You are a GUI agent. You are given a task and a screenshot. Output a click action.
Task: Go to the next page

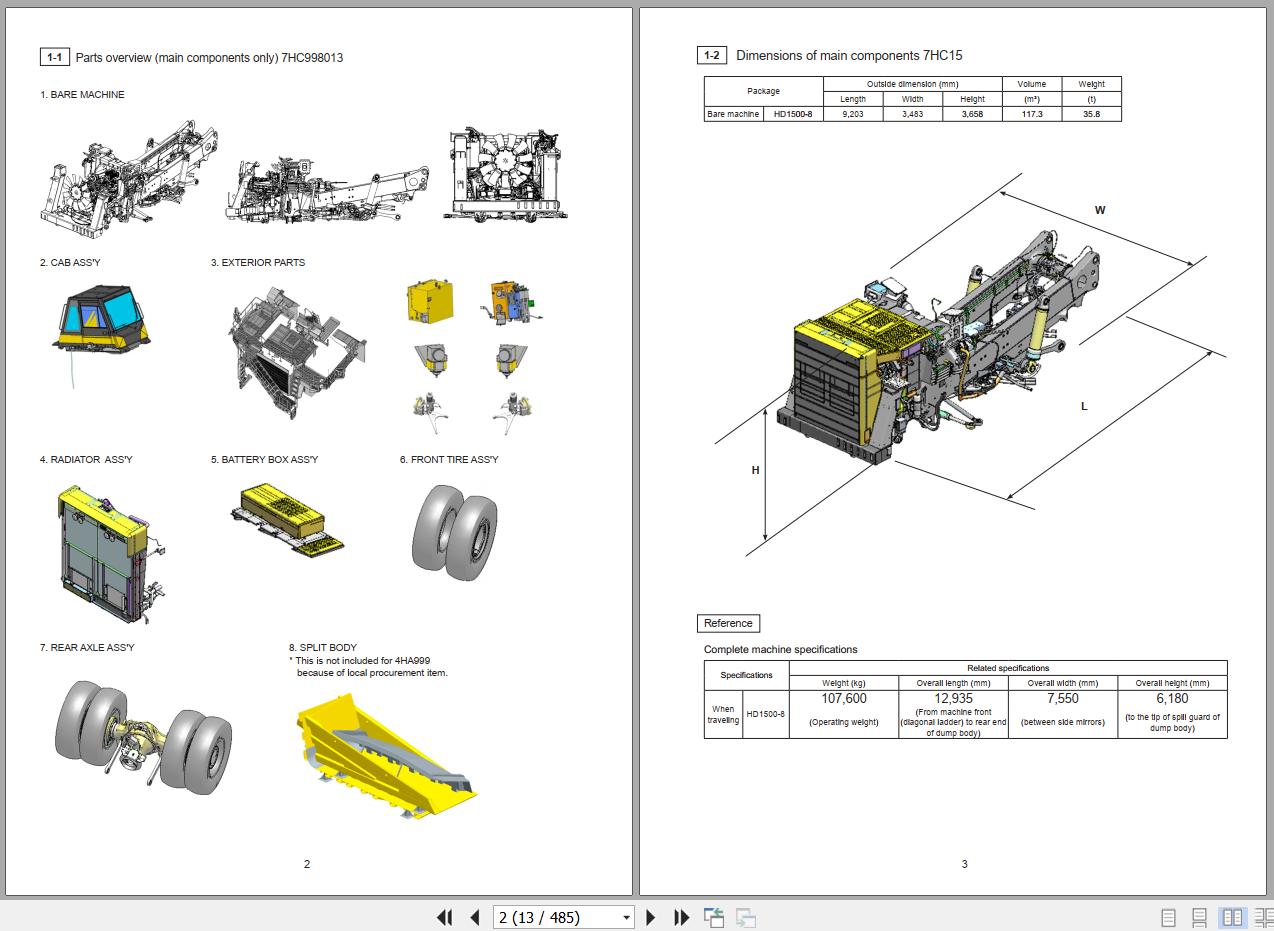(651, 917)
